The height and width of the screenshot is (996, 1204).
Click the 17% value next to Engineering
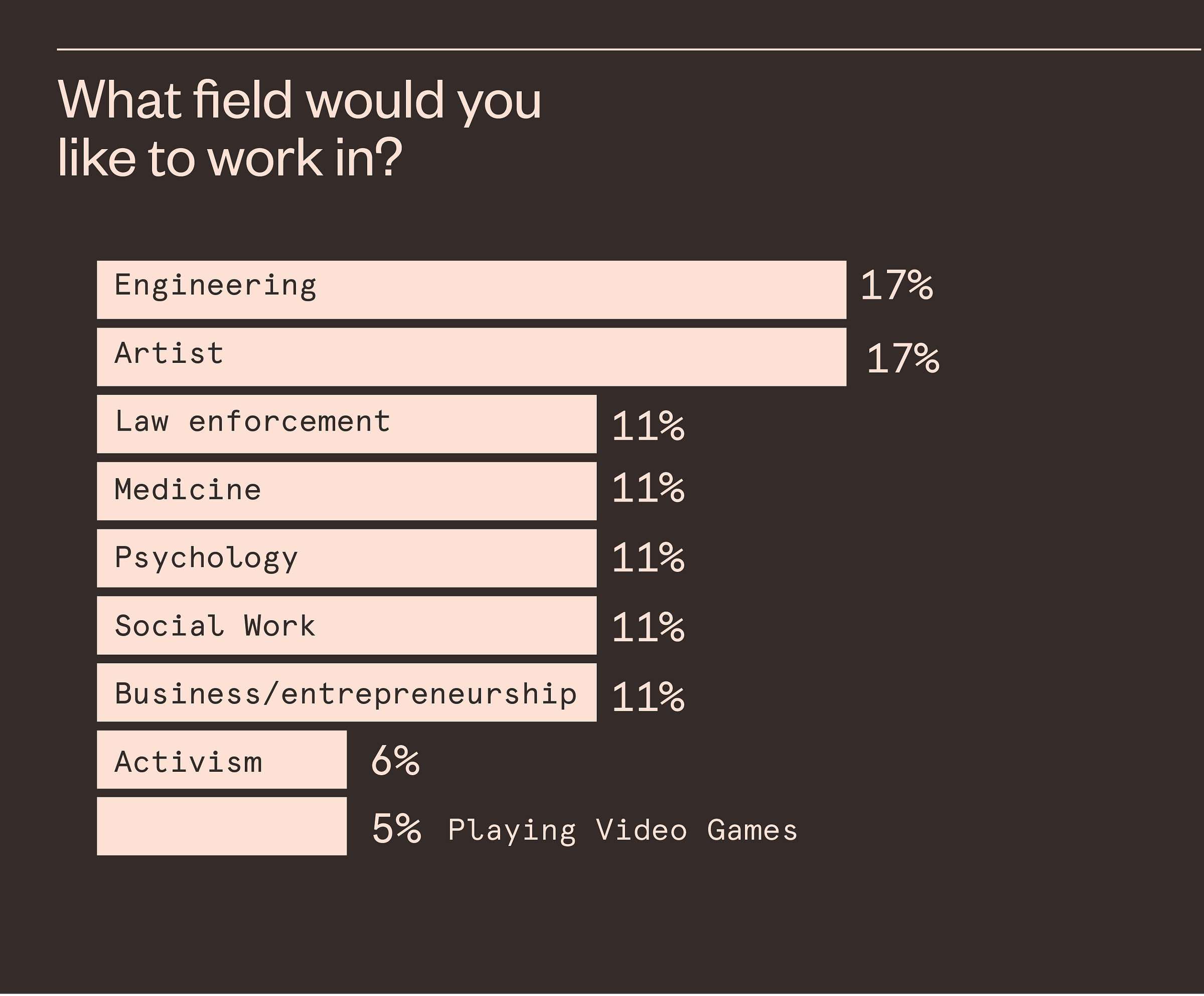pyautogui.click(x=896, y=285)
